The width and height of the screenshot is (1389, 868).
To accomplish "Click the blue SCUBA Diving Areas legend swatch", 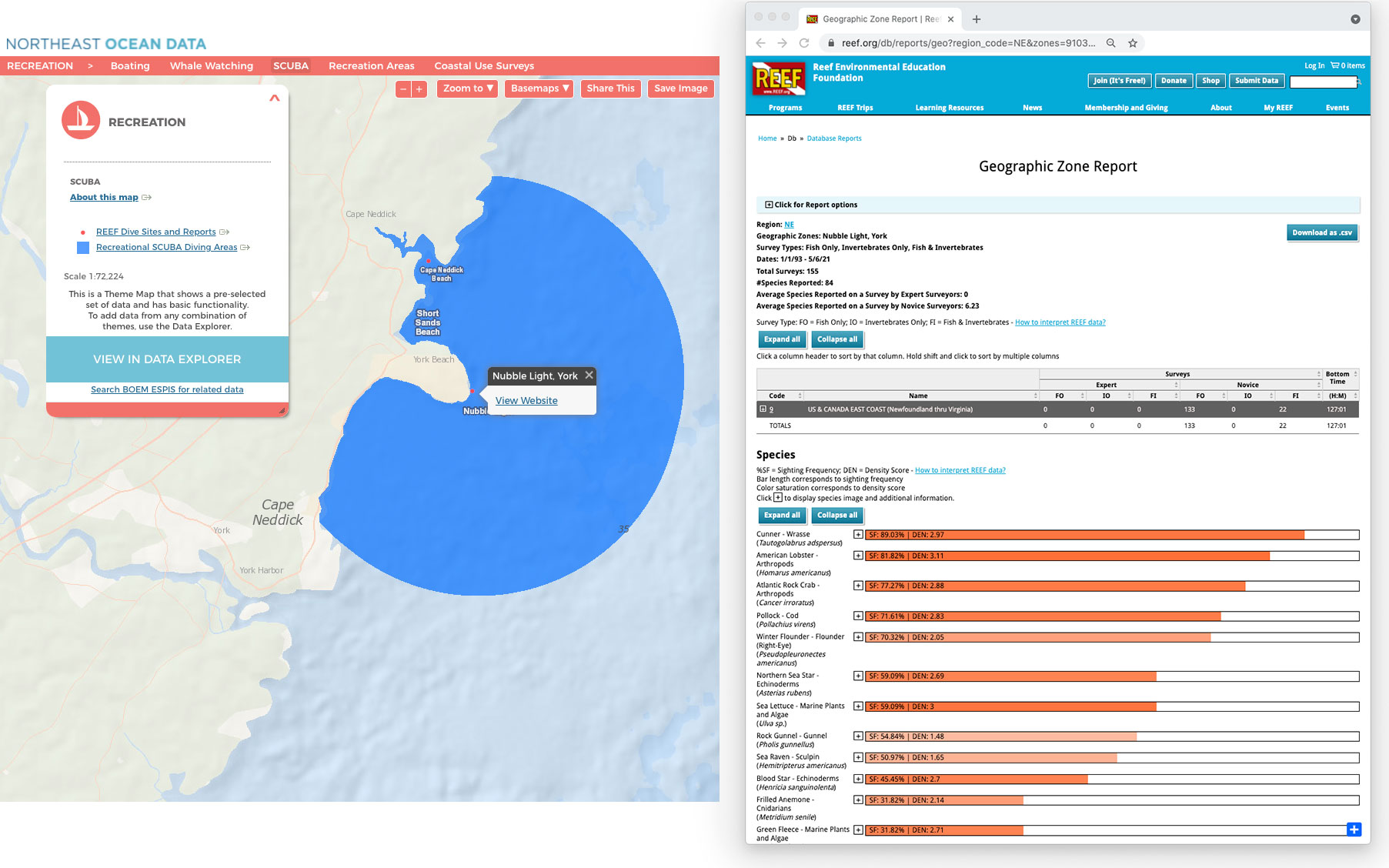I will click(83, 248).
